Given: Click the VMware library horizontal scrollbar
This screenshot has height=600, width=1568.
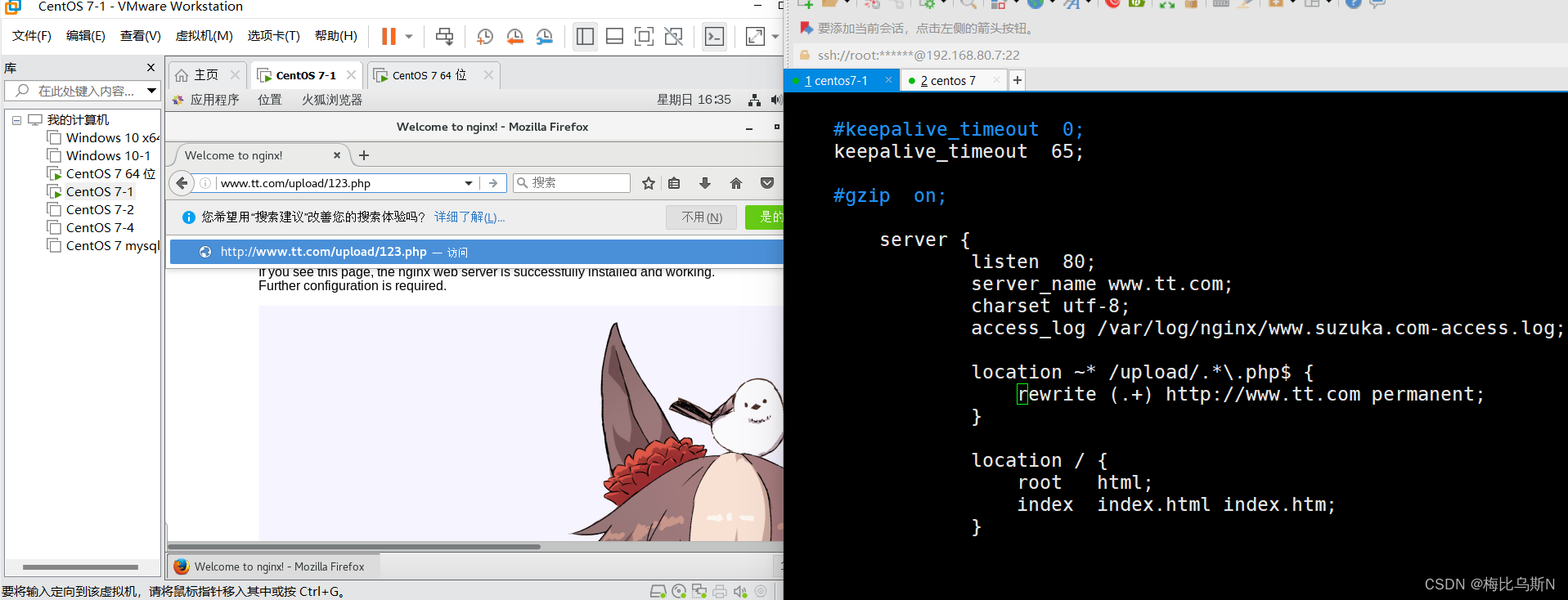Looking at the screenshot, I should 80,566.
